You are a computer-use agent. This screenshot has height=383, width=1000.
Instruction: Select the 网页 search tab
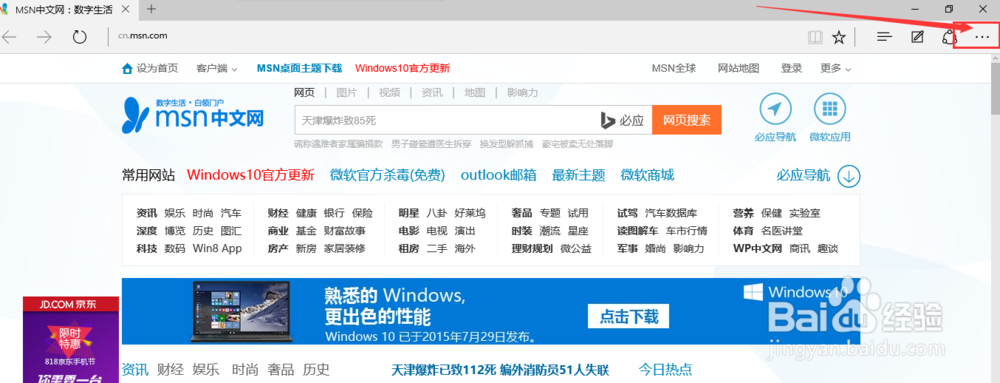tap(304, 92)
